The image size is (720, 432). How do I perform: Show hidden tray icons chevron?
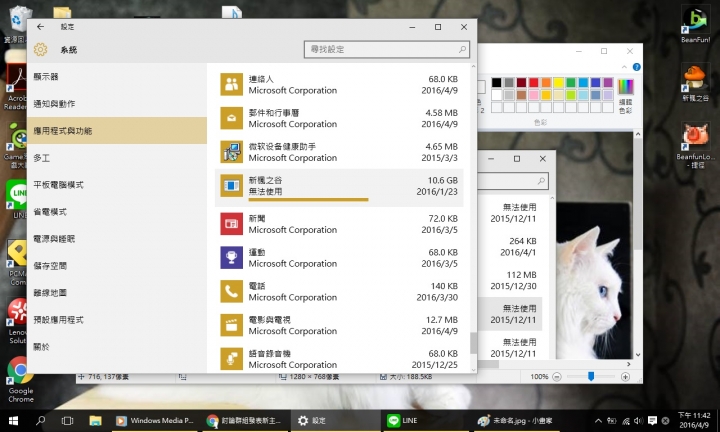click(x=598, y=421)
